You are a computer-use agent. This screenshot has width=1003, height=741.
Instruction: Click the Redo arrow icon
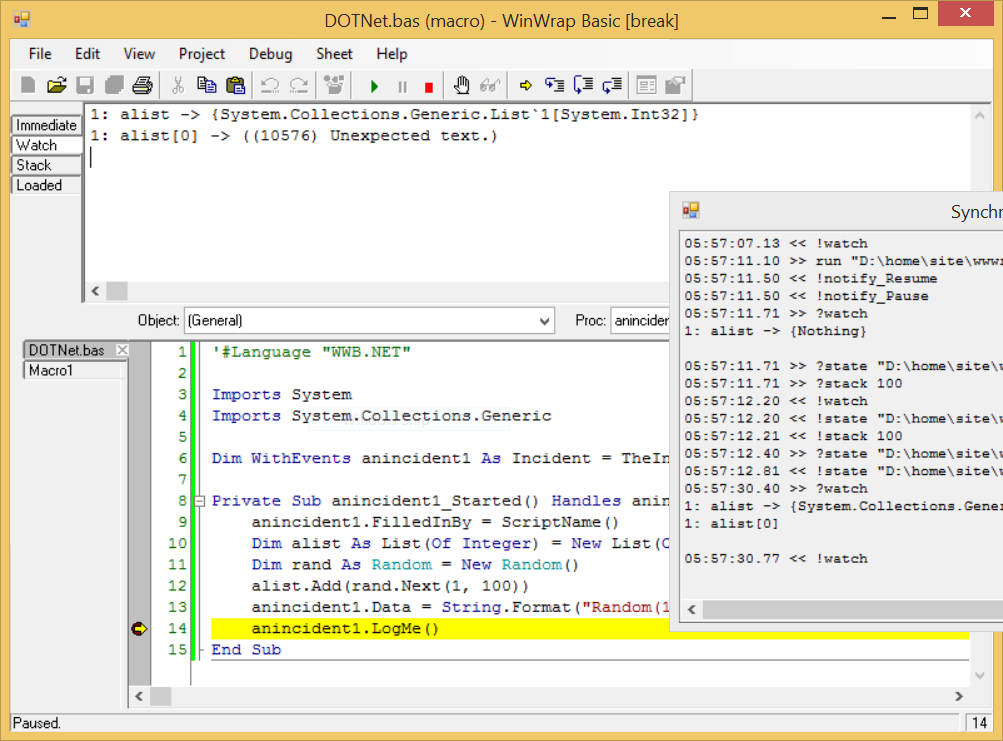coord(299,85)
